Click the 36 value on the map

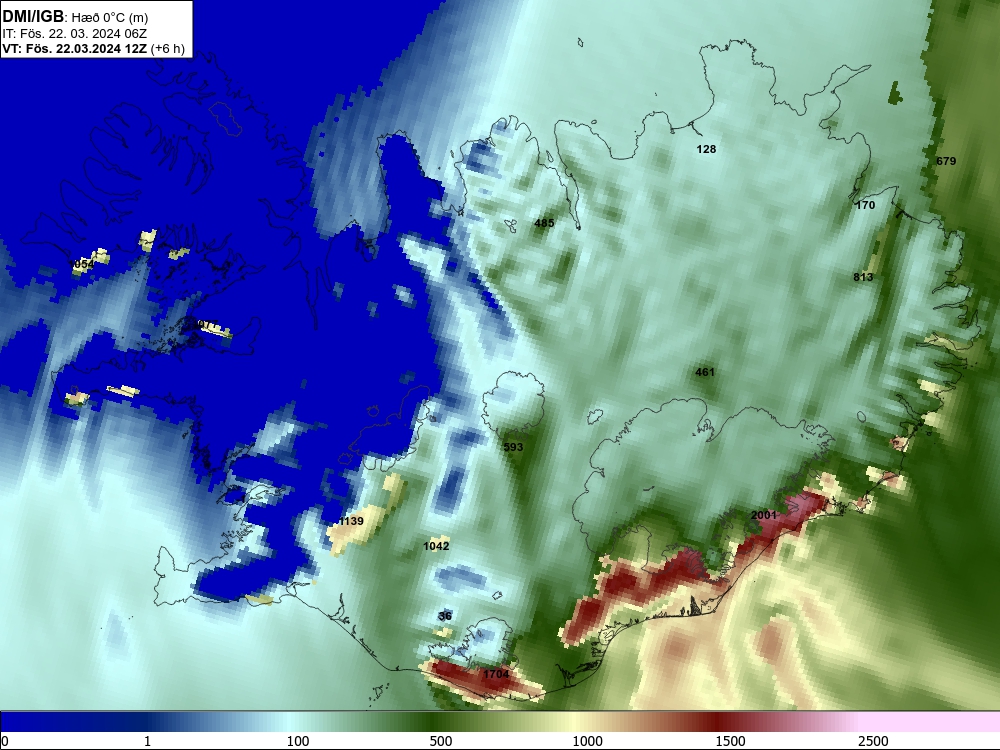[445, 616]
